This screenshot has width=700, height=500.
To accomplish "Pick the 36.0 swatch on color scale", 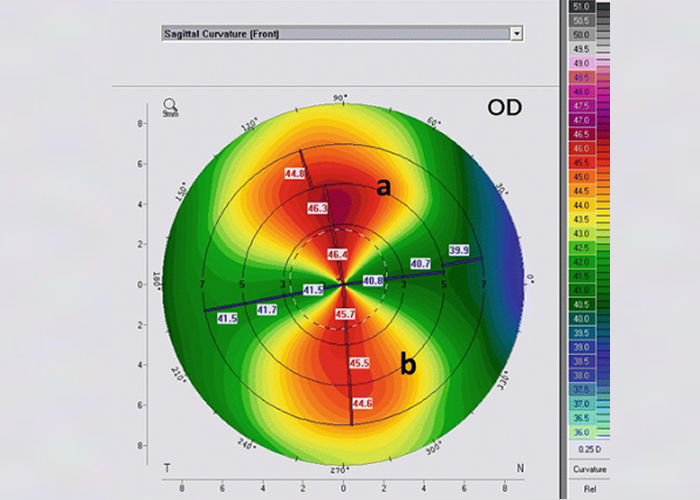I will pos(578,430).
